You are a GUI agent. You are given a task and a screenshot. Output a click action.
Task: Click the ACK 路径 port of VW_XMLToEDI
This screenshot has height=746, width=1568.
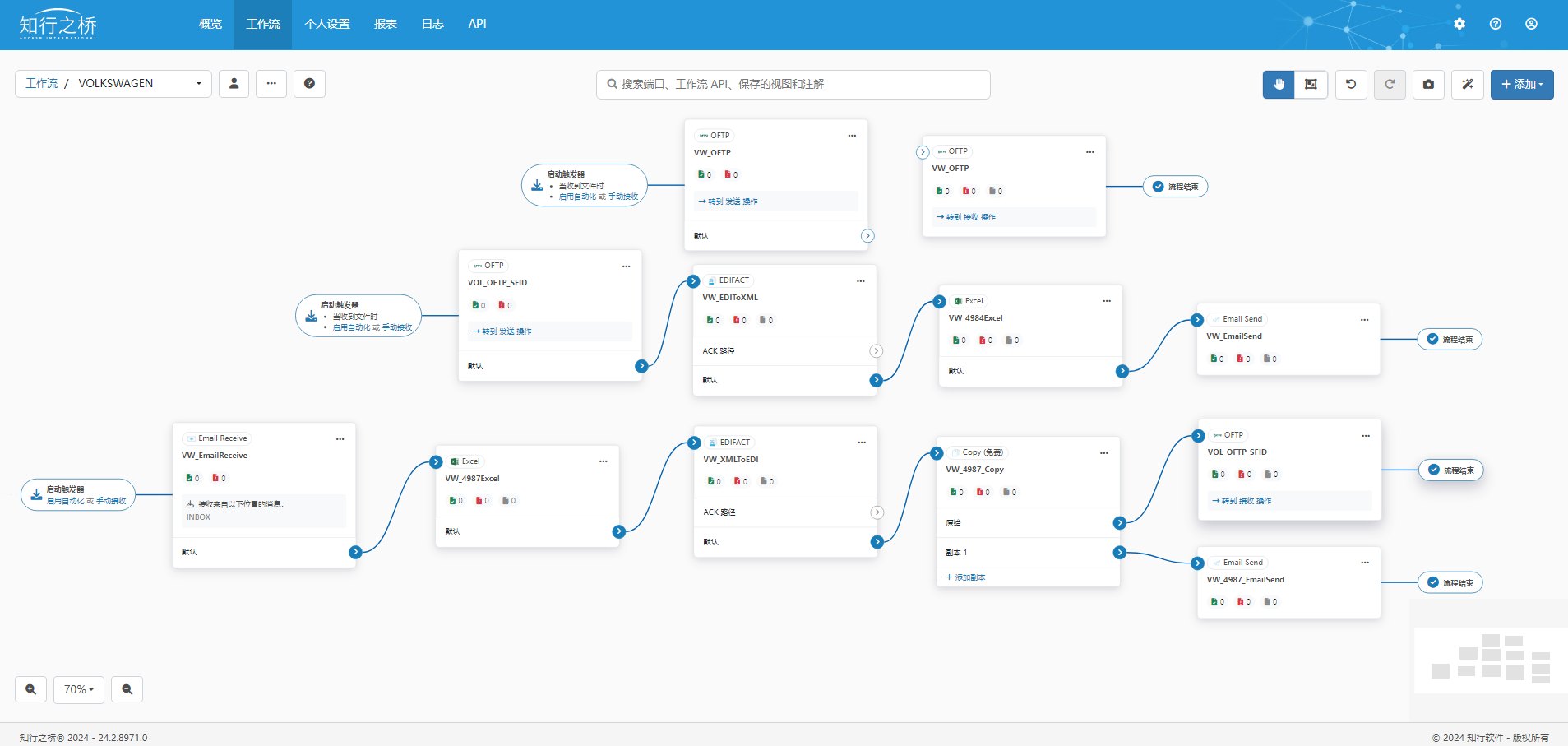877,512
